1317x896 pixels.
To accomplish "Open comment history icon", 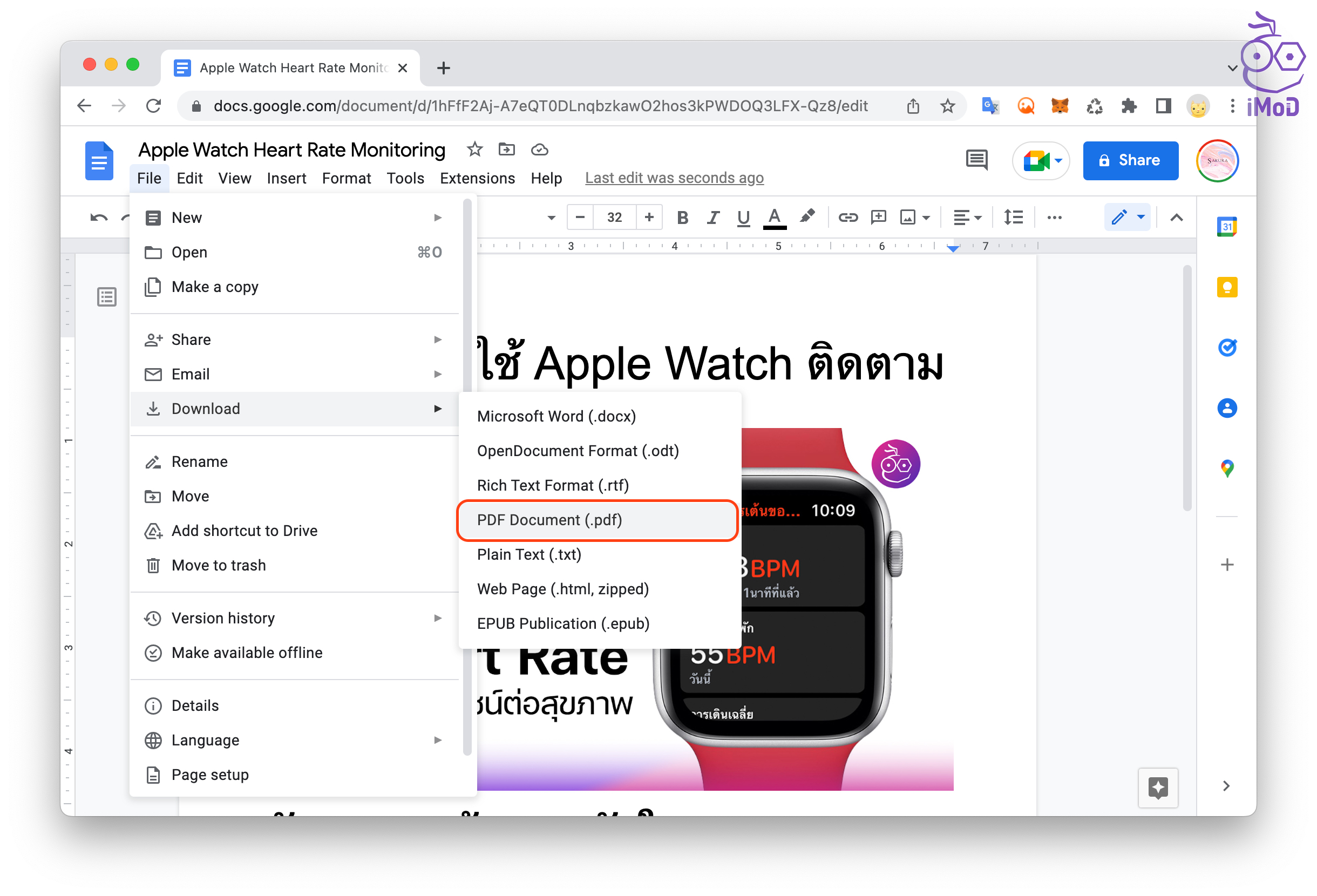I will [976, 160].
